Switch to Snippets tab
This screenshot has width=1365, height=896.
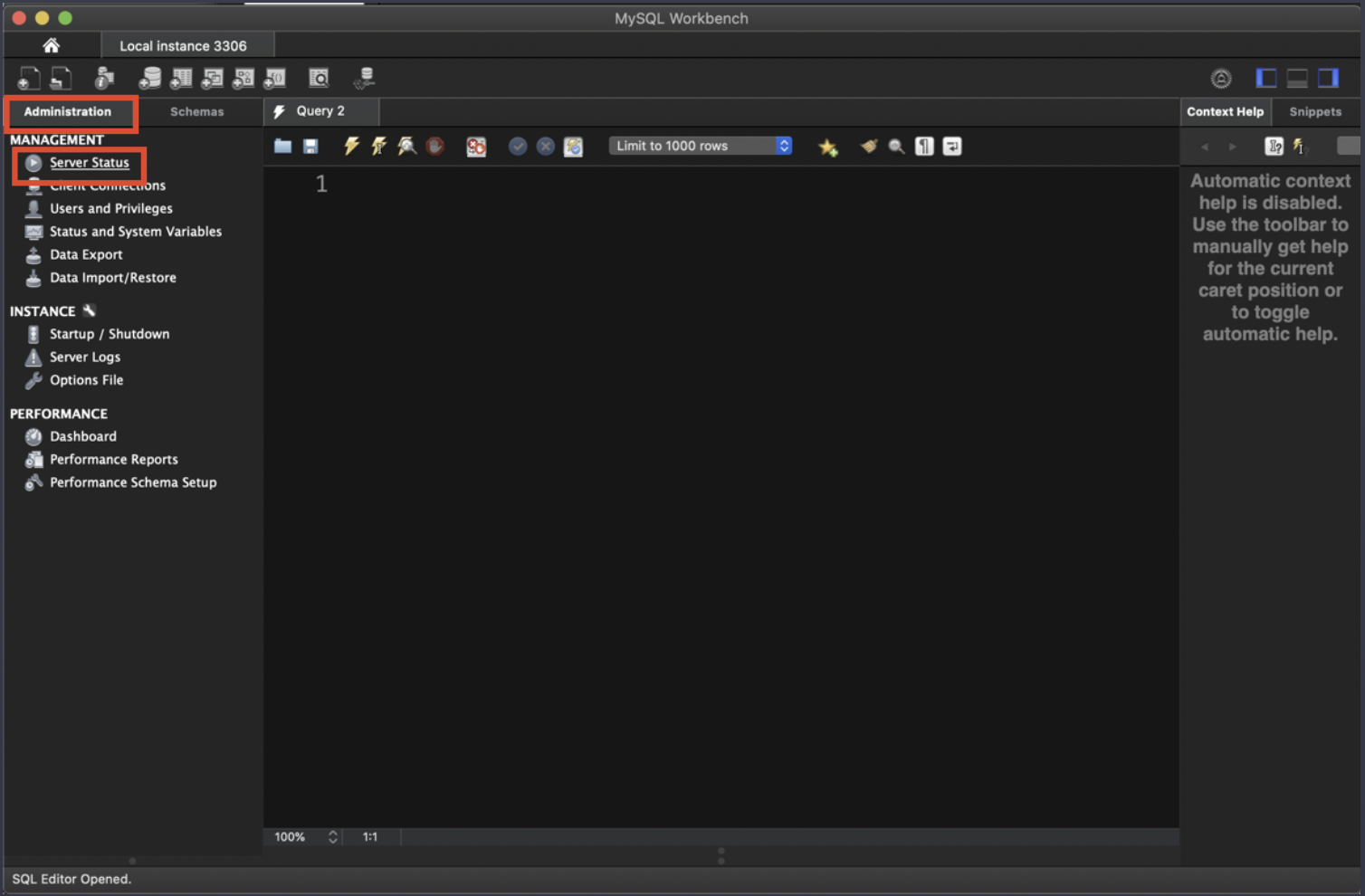click(1315, 112)
